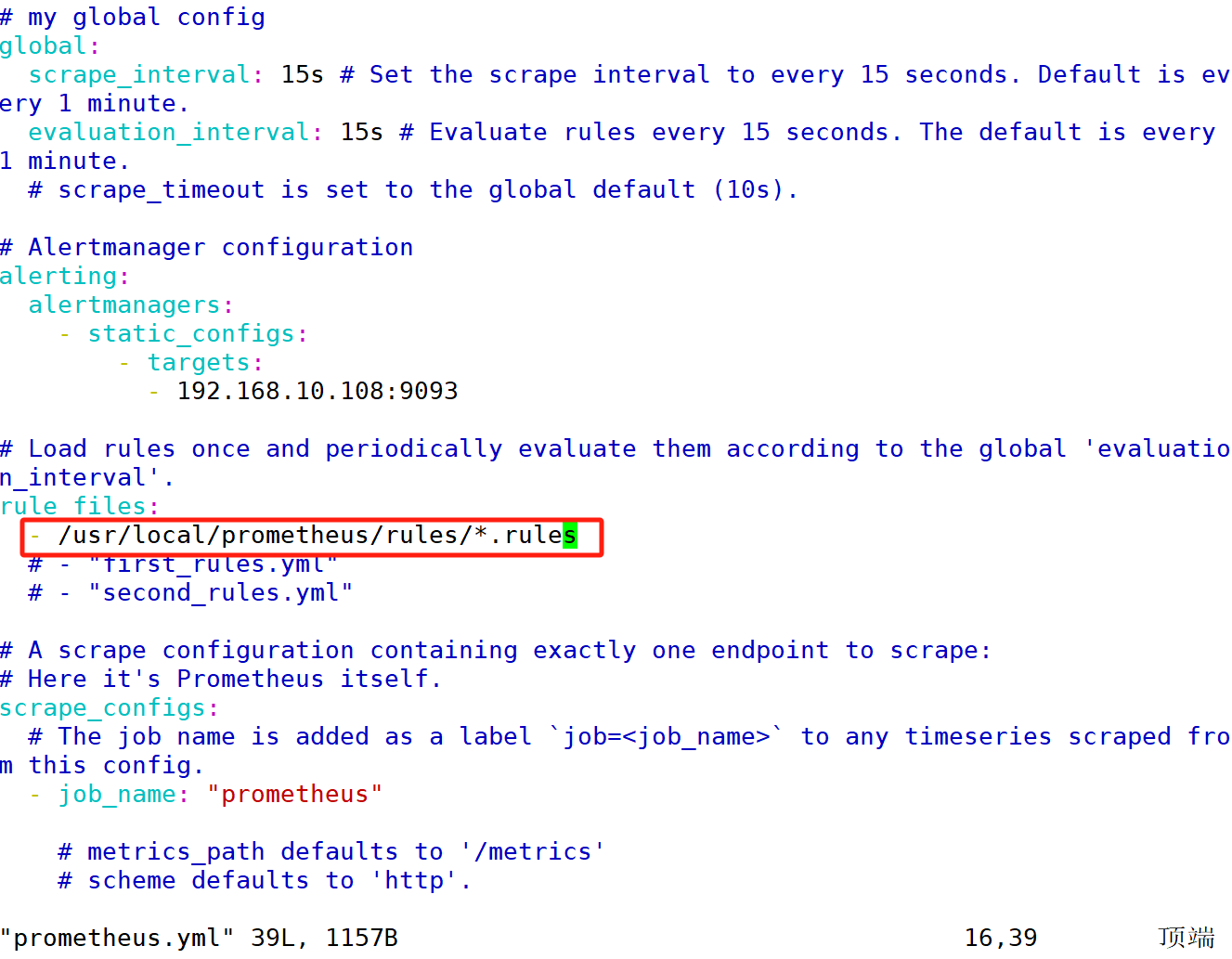Place cursor on the "alerting:" key
1232x959 pixels.
(65, 277)
